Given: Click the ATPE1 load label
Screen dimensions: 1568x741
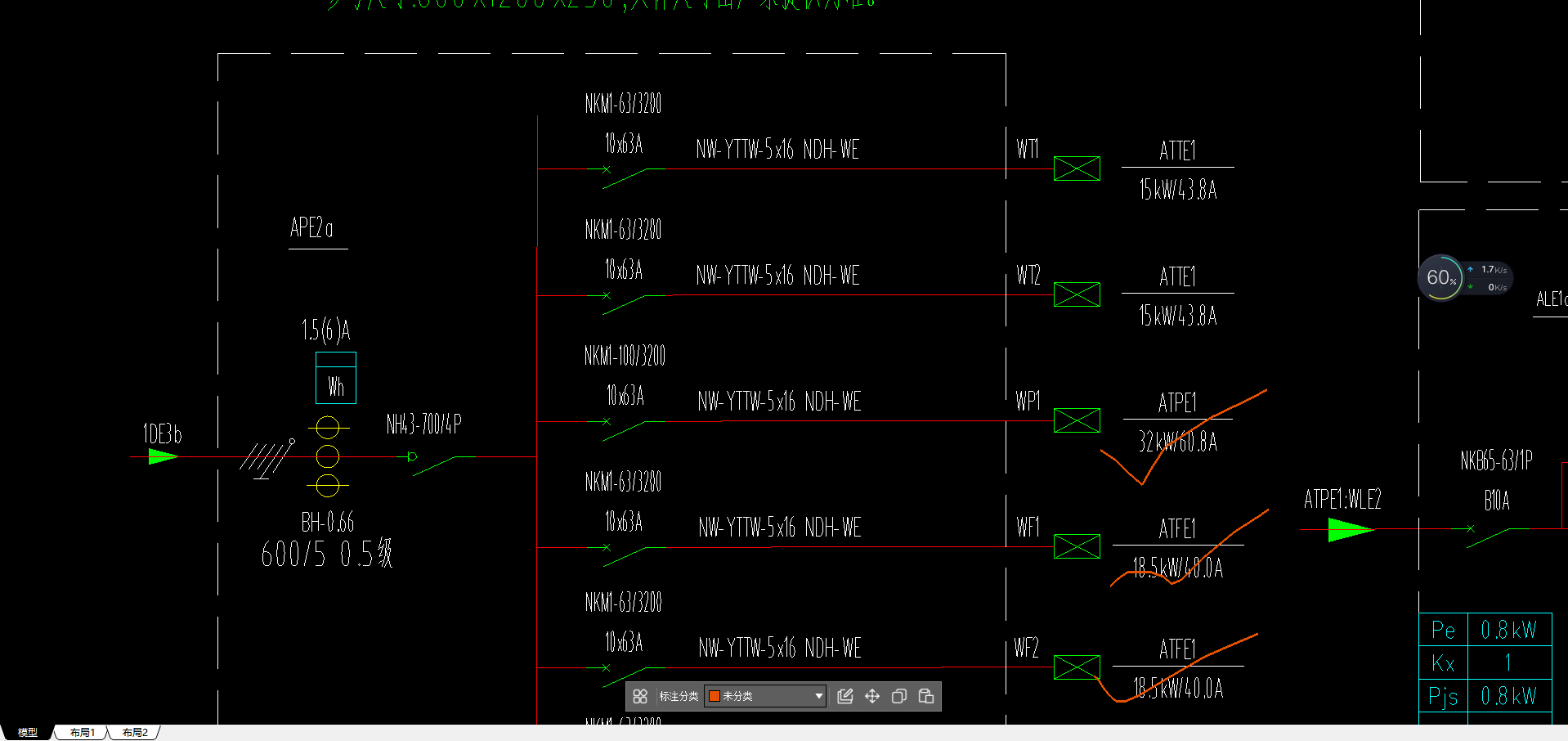Looking at the screenshot, I should (1177, 402).
